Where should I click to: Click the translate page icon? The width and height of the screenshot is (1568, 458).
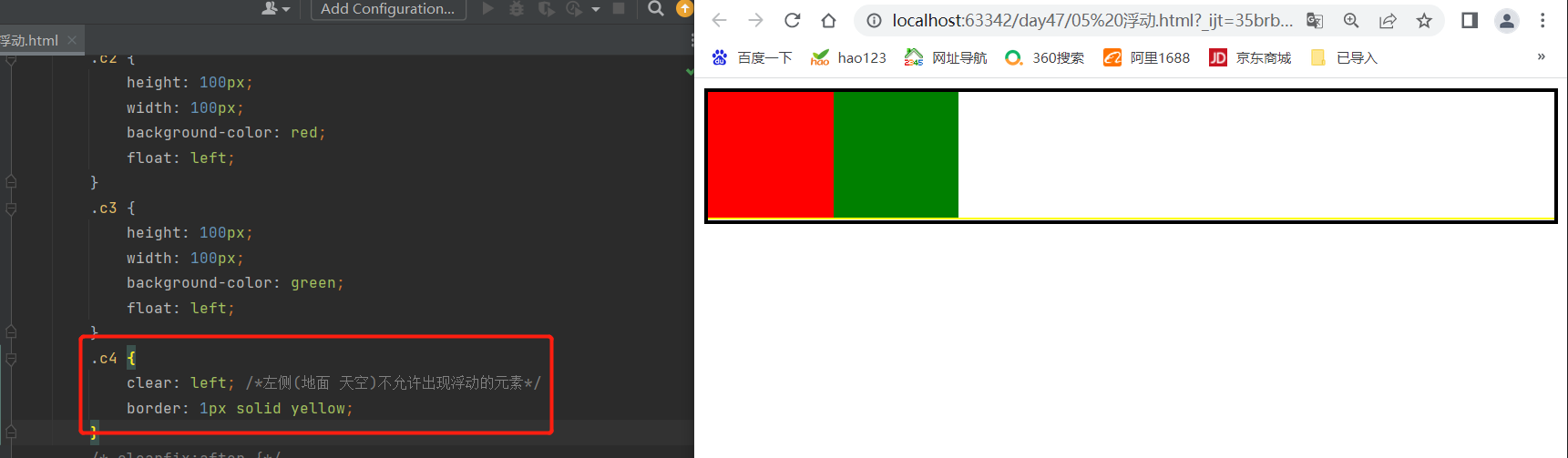pyautogui.click(x=1315, y=20)
